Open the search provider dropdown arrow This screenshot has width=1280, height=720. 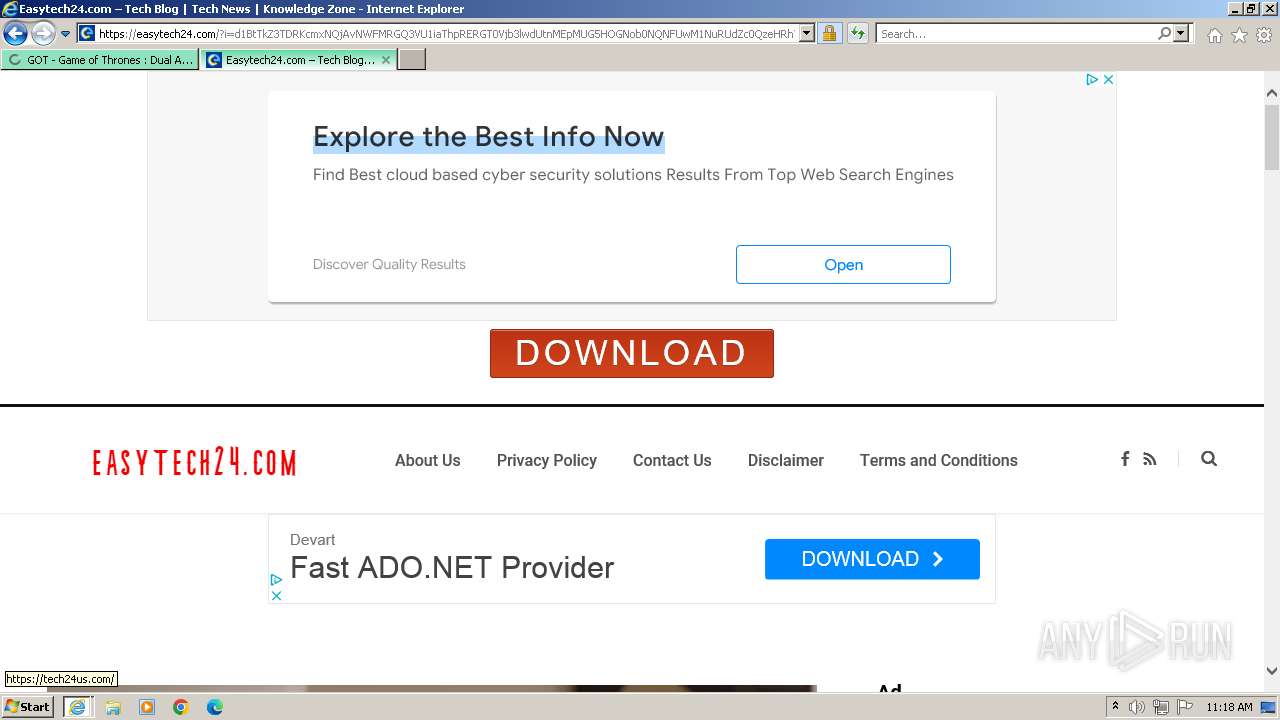[x=1181, y=34]
